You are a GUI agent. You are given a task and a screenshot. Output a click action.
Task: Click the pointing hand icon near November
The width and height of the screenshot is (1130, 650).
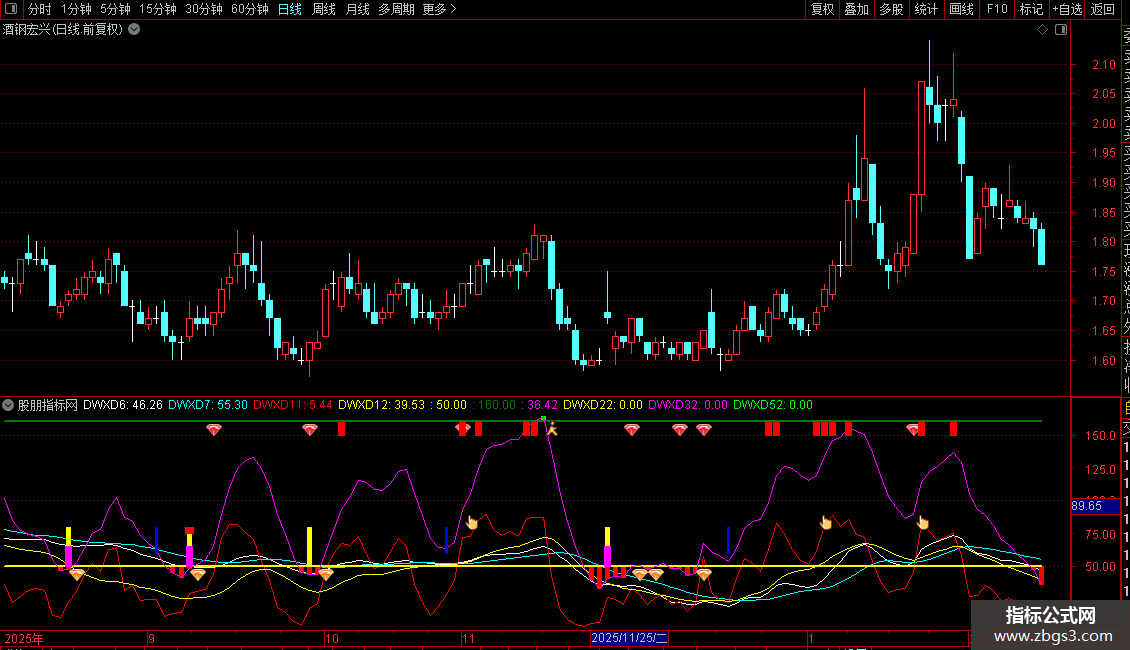[x=473, y=523]
